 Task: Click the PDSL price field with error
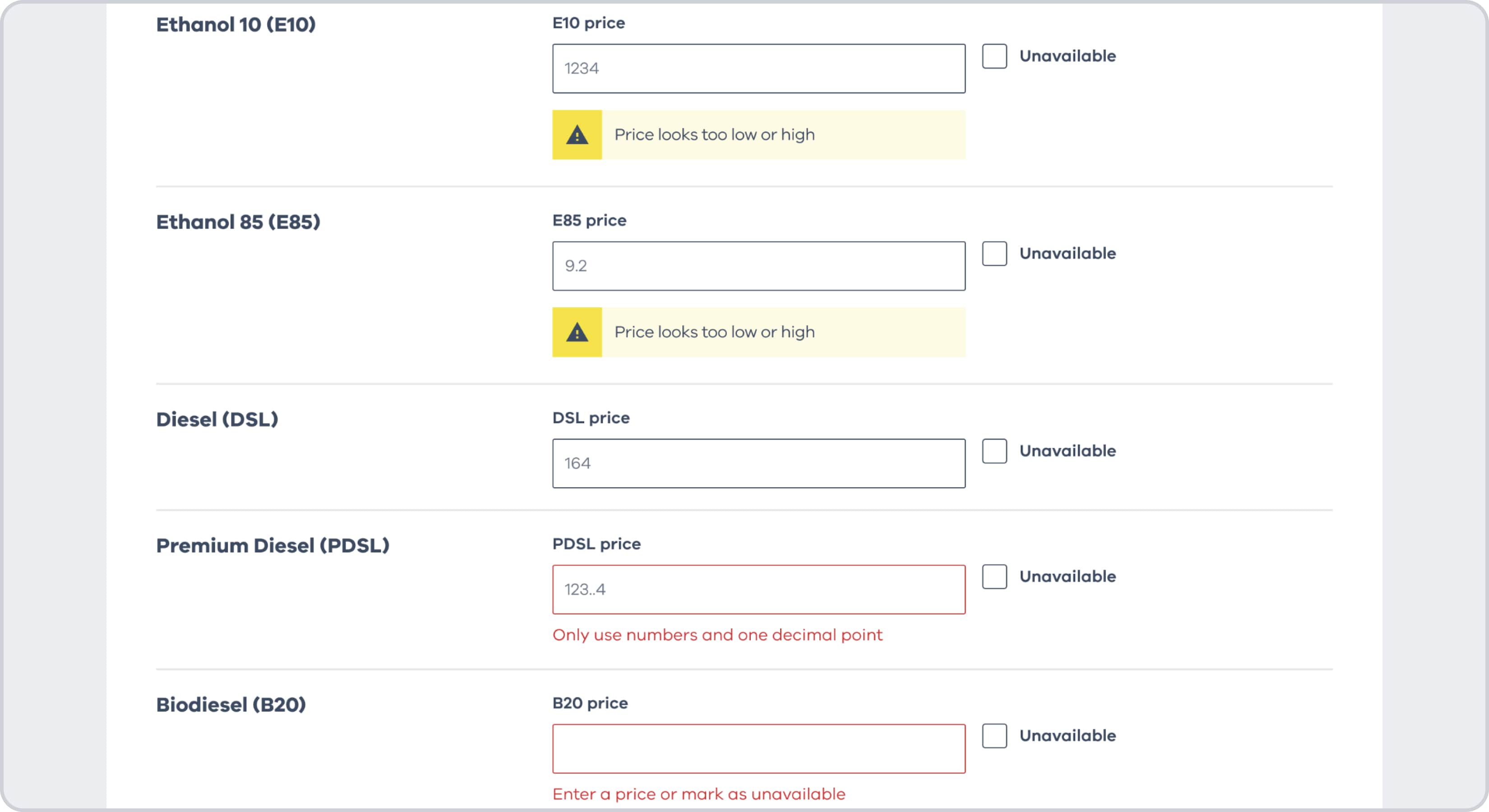758,590
